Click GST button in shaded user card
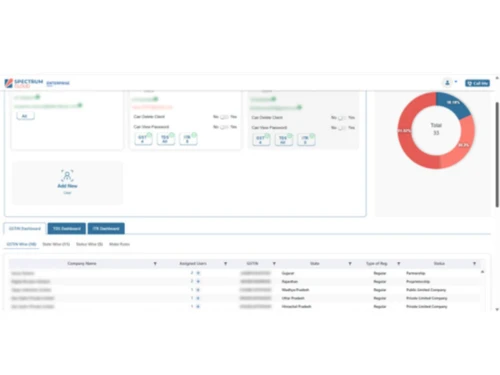This screenshot has width=500, height=375. 261,140
